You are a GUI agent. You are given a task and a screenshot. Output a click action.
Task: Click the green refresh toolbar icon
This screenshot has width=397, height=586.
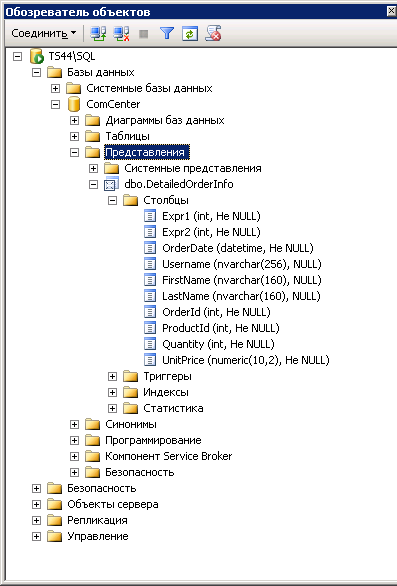(190, 33)
